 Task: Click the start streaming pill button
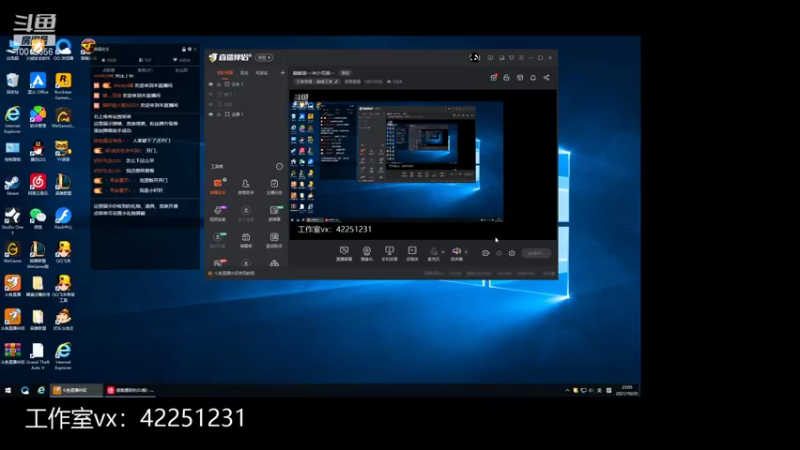536,253
